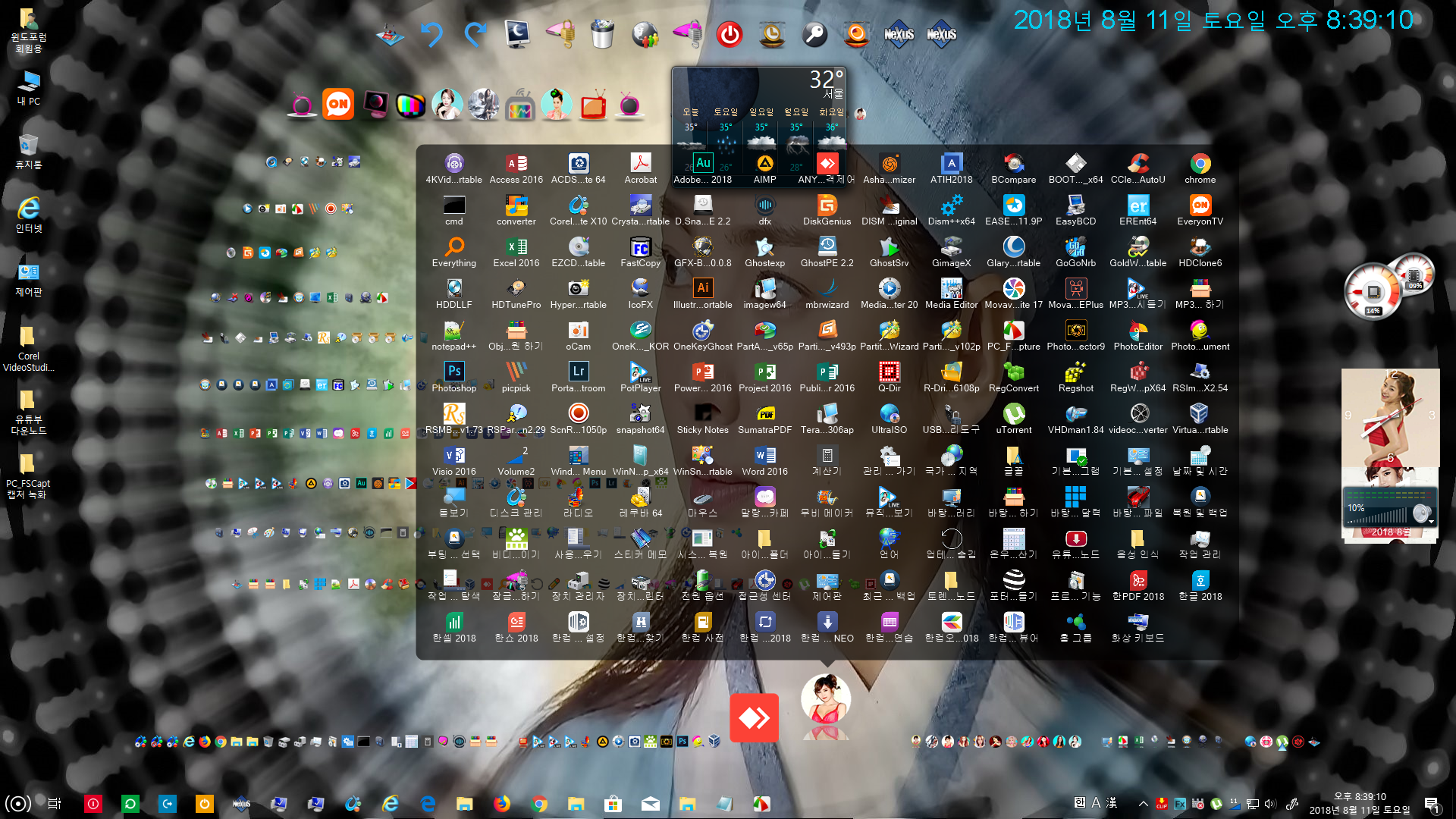Launch the oCam recorder icon
The width and height of the screenshot is (1456, 819).
pyautogui.click(x=579, y=335)
